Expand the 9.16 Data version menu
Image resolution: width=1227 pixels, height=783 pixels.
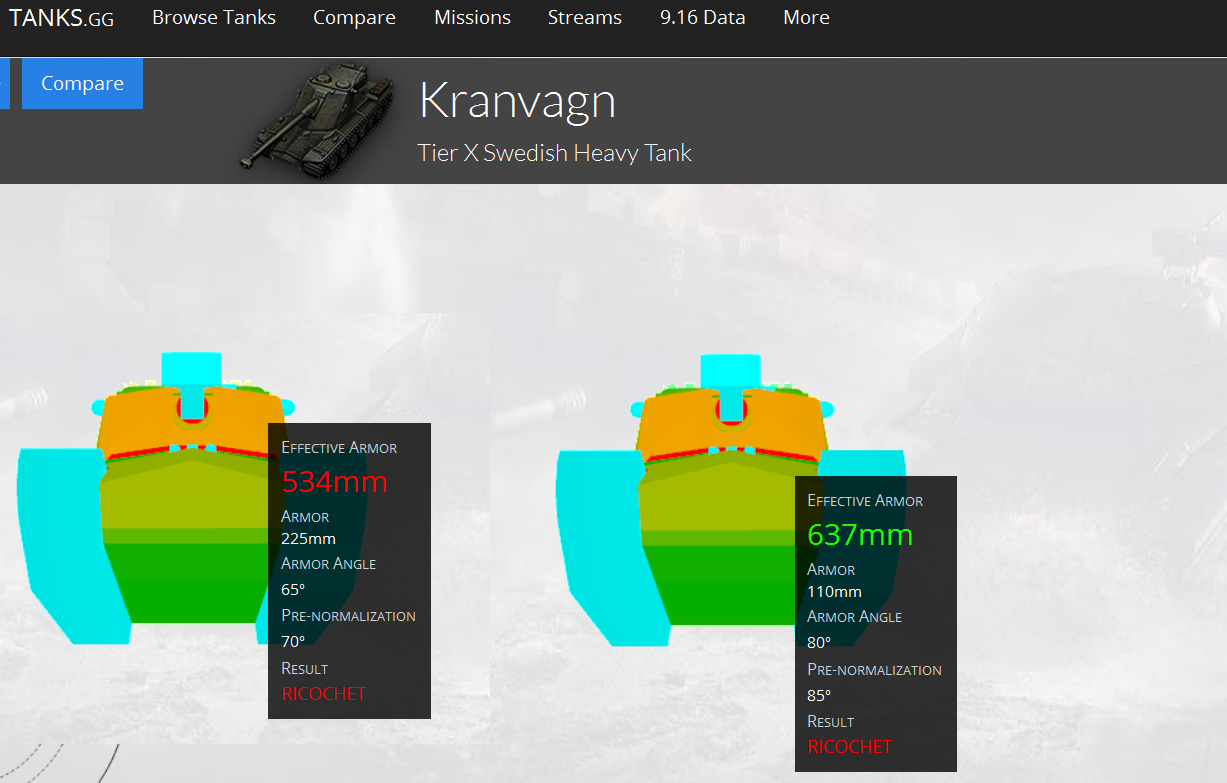(x=702, y=18)
